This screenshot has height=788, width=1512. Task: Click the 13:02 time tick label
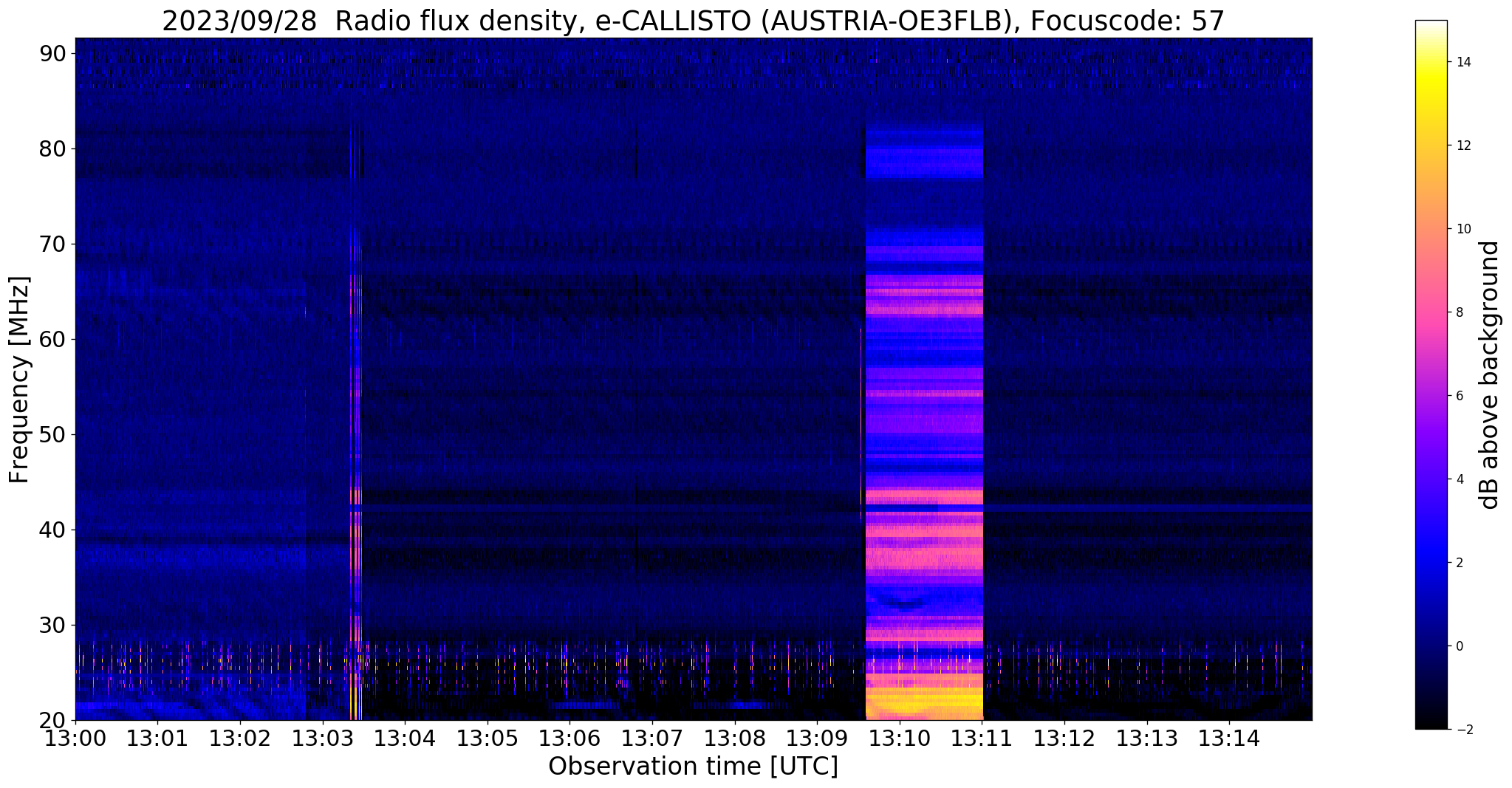[240, 738]
